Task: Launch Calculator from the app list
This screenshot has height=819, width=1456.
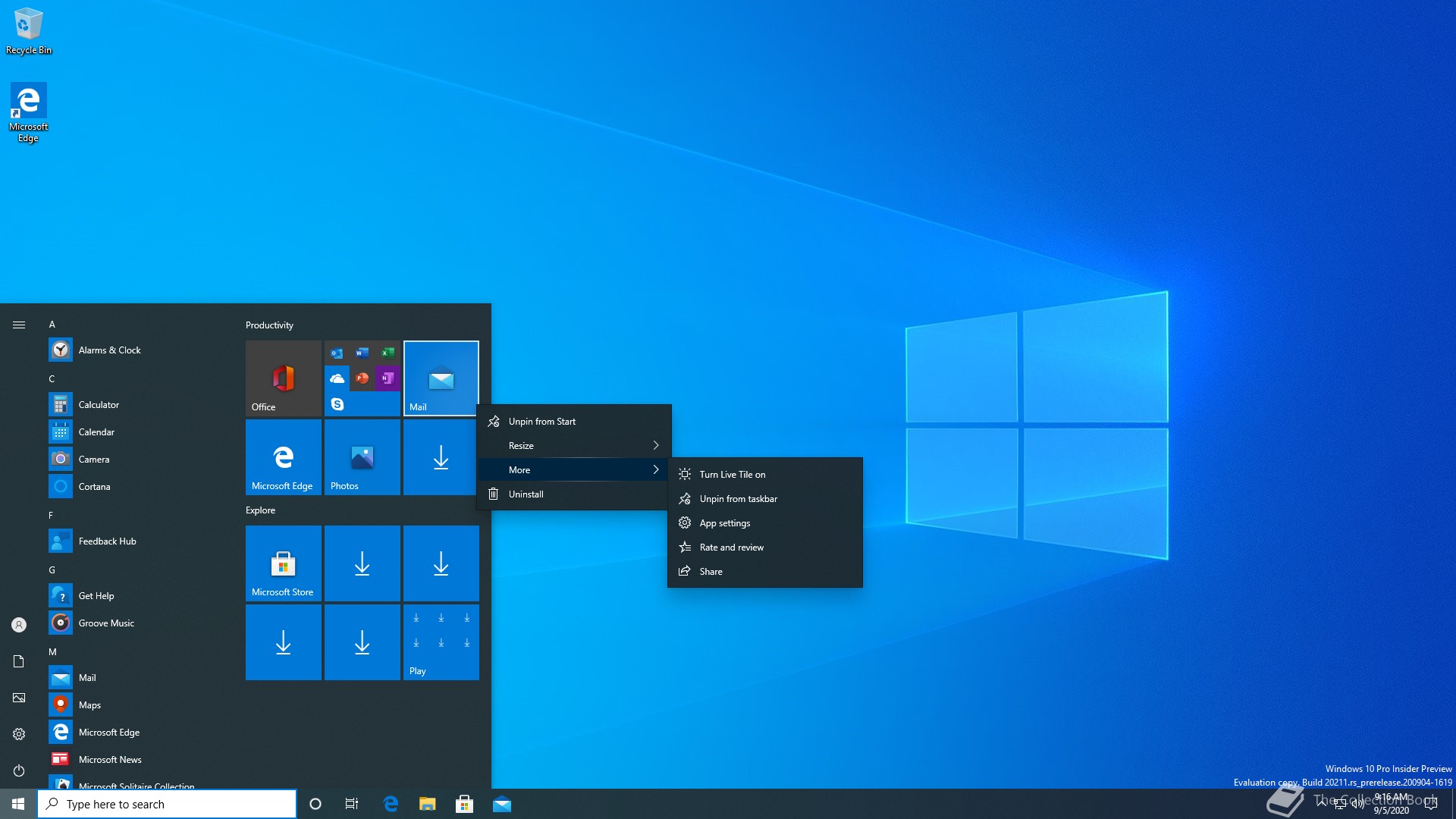Action: tap(141, 404)
